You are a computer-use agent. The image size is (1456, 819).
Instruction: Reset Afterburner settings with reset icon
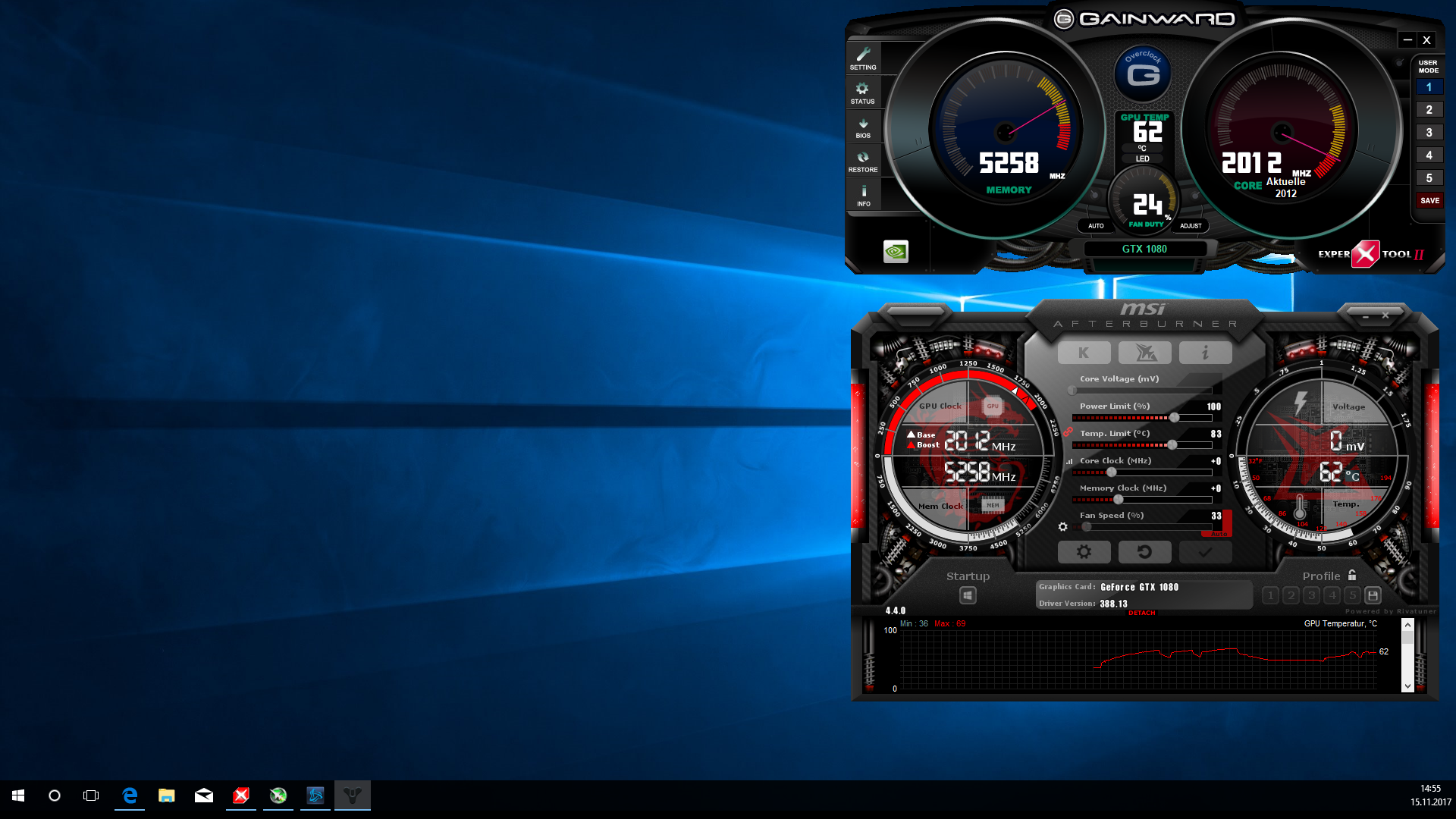click(1144, 552)
